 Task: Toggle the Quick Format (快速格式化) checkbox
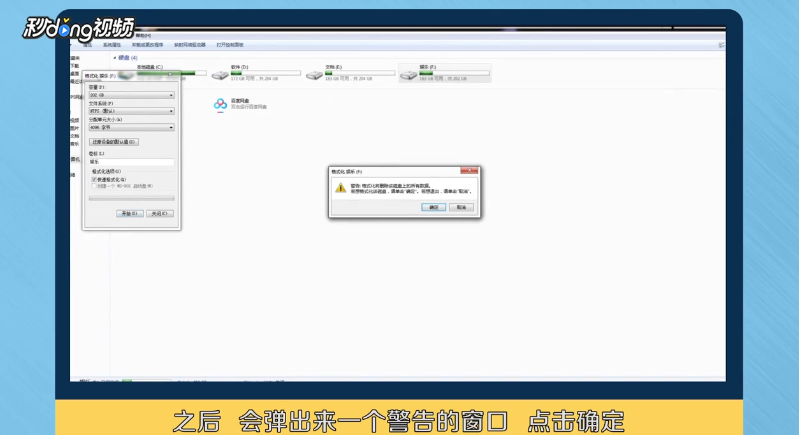point(94,180)
